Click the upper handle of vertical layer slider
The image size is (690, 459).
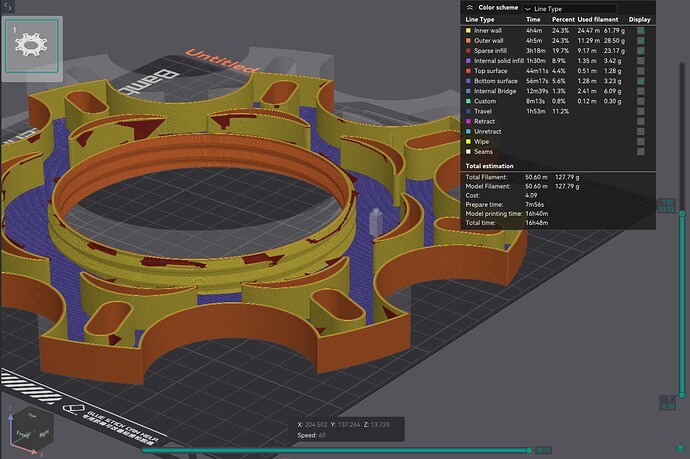(x=682, y=213)
